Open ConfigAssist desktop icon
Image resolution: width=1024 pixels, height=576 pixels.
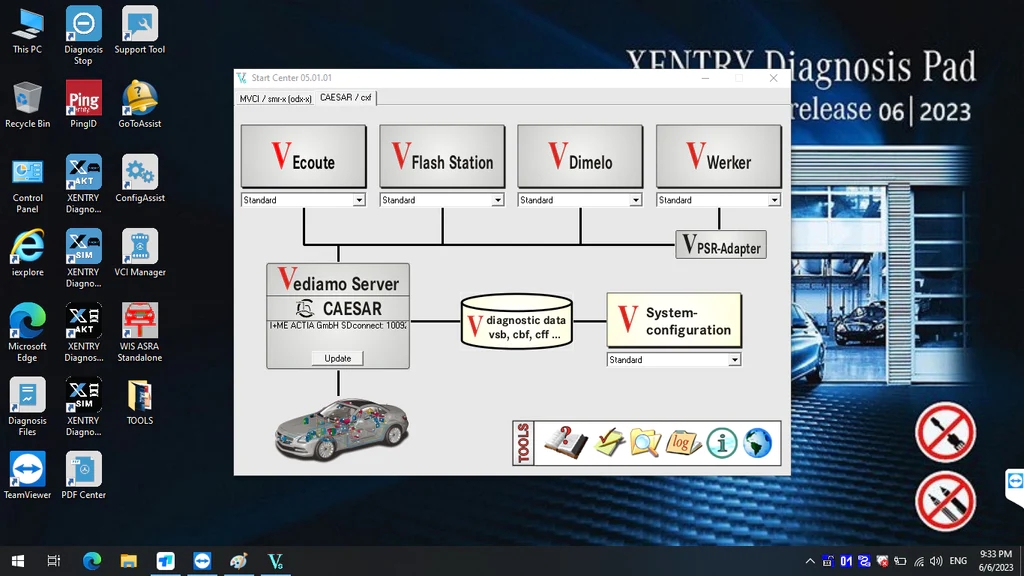[x=140, y=180]
